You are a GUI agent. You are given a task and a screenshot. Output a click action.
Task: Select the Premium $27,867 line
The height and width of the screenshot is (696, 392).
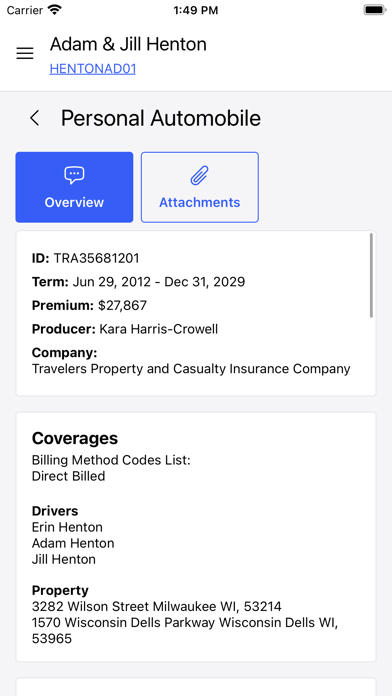pos(89,305)
